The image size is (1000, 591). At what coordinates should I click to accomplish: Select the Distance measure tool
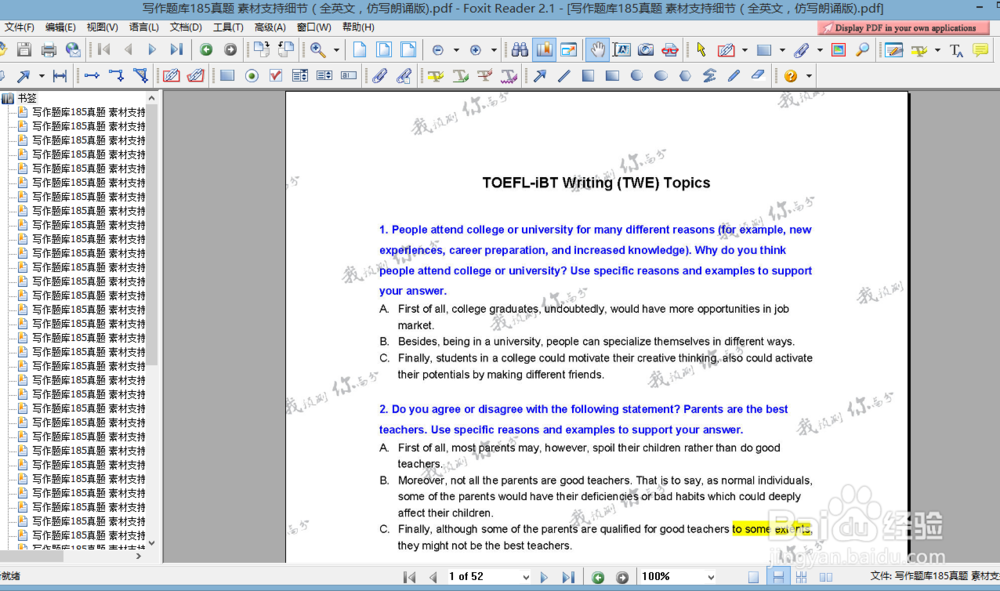pyautogui.click(x=59, y=76)
